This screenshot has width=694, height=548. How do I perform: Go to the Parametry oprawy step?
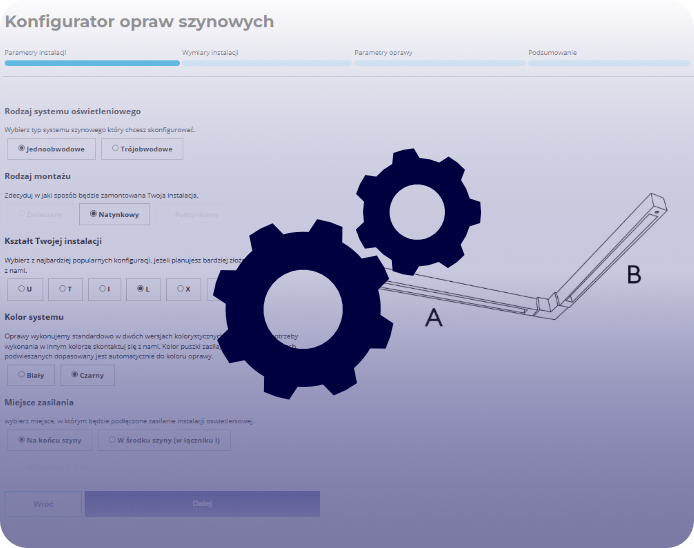383,53
